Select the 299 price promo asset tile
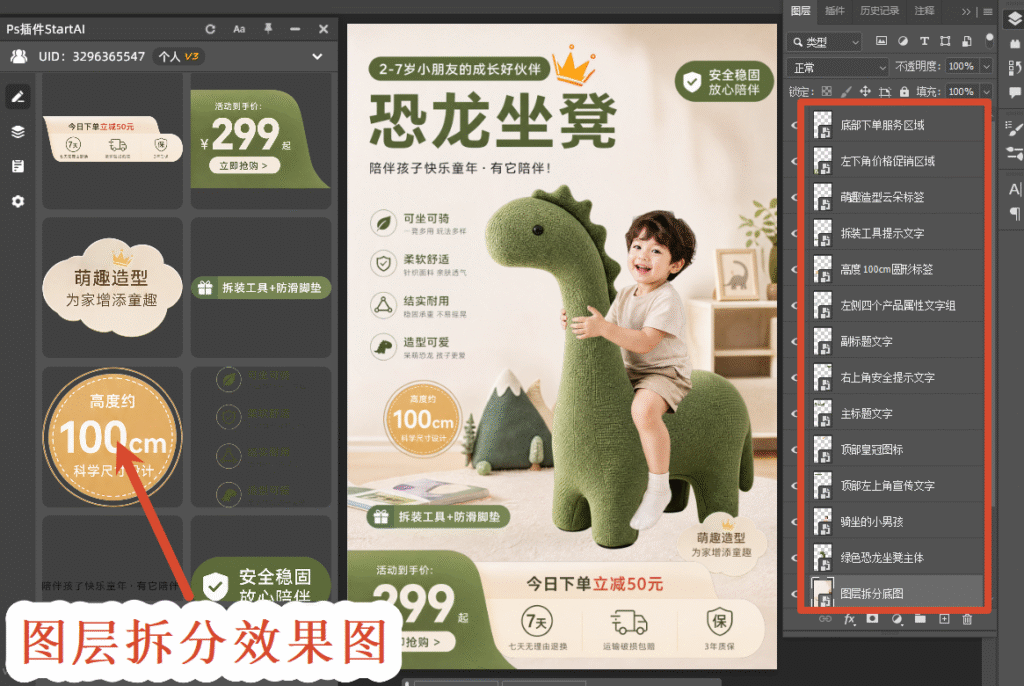 coord(261,139)
